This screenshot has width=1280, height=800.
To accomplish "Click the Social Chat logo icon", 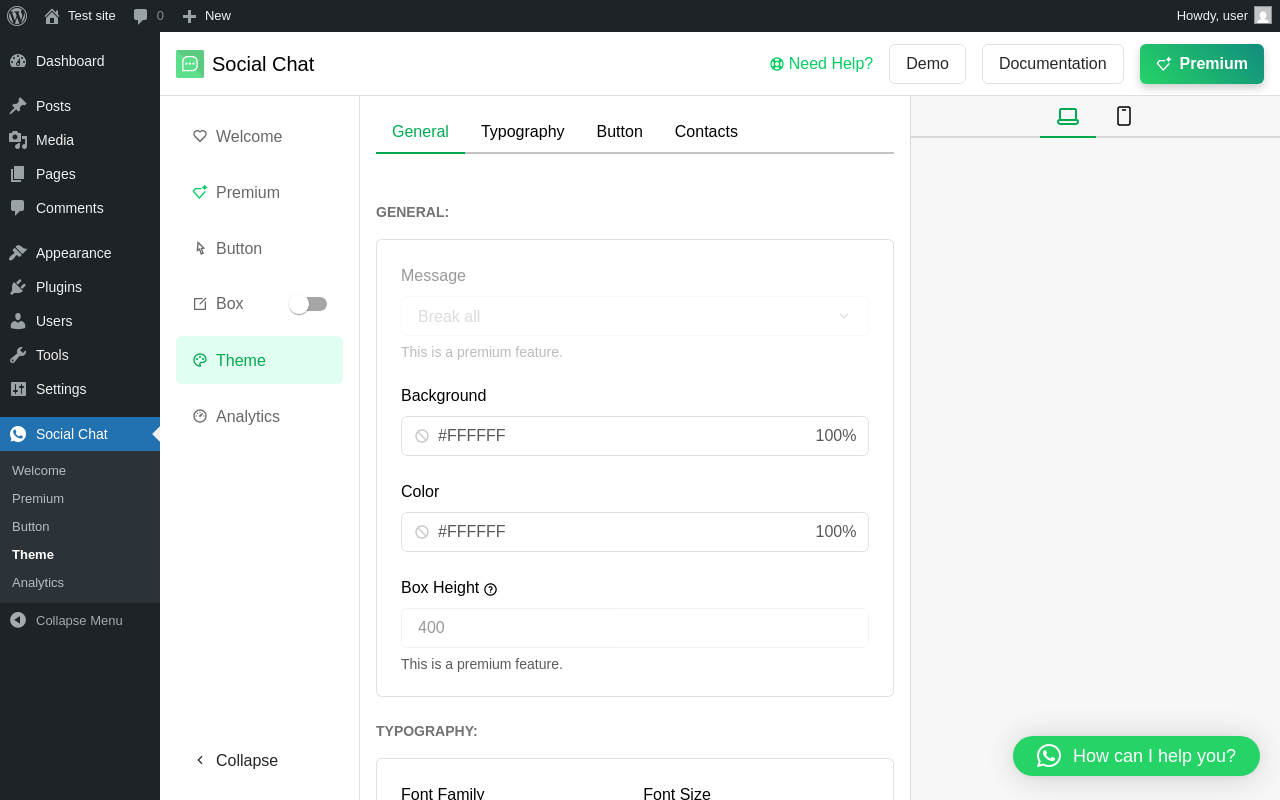I will (190, 64).
